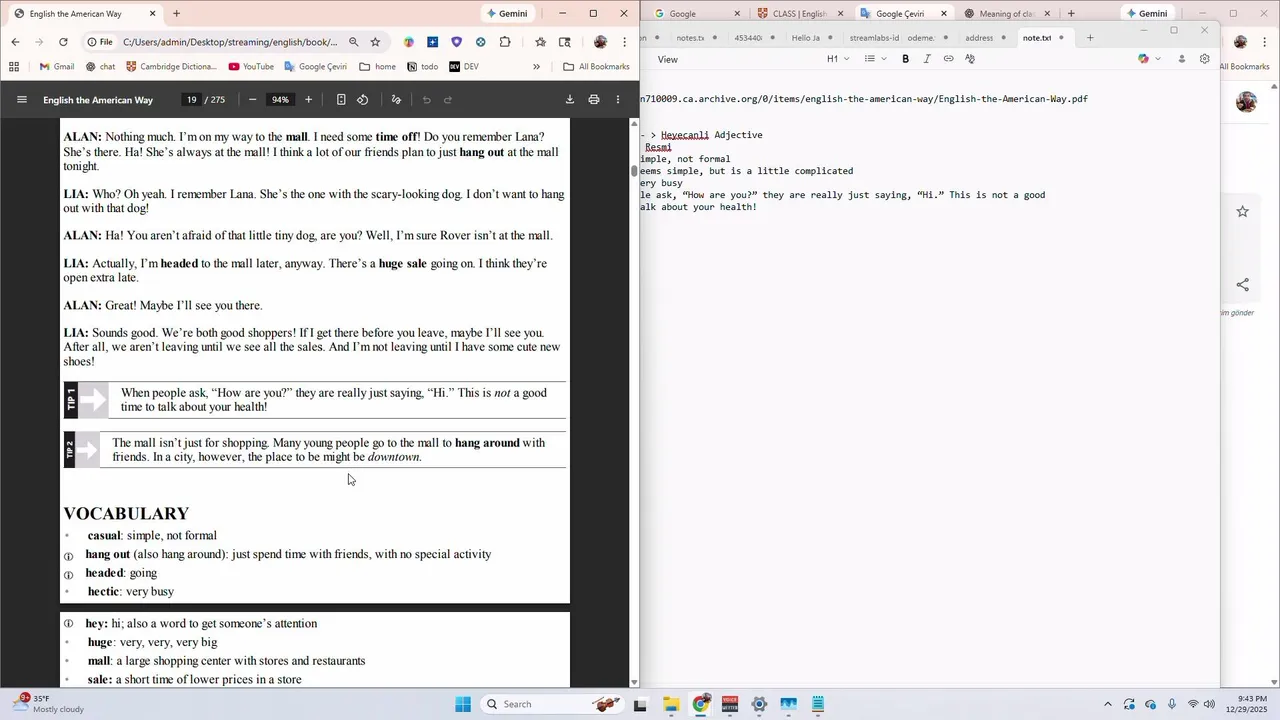The width and height of the screenshot is (1280, 720).
Task: Switch to the Google tab in the right Chrome window
Action: 695,14
